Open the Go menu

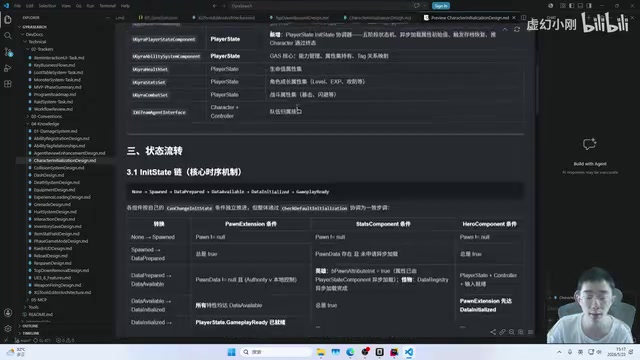79,6
